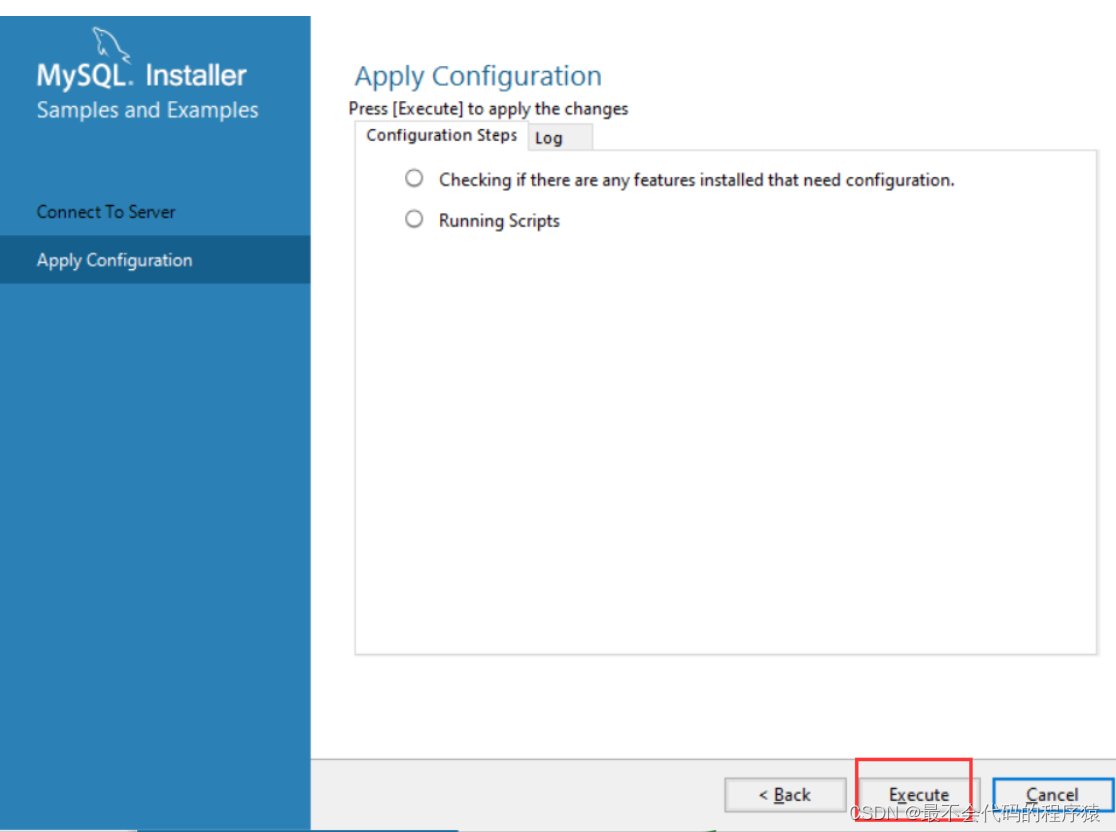The image size is (1116, 832).
Task: Click empty area of the configuration steps panel
Action: coord(725,450)
